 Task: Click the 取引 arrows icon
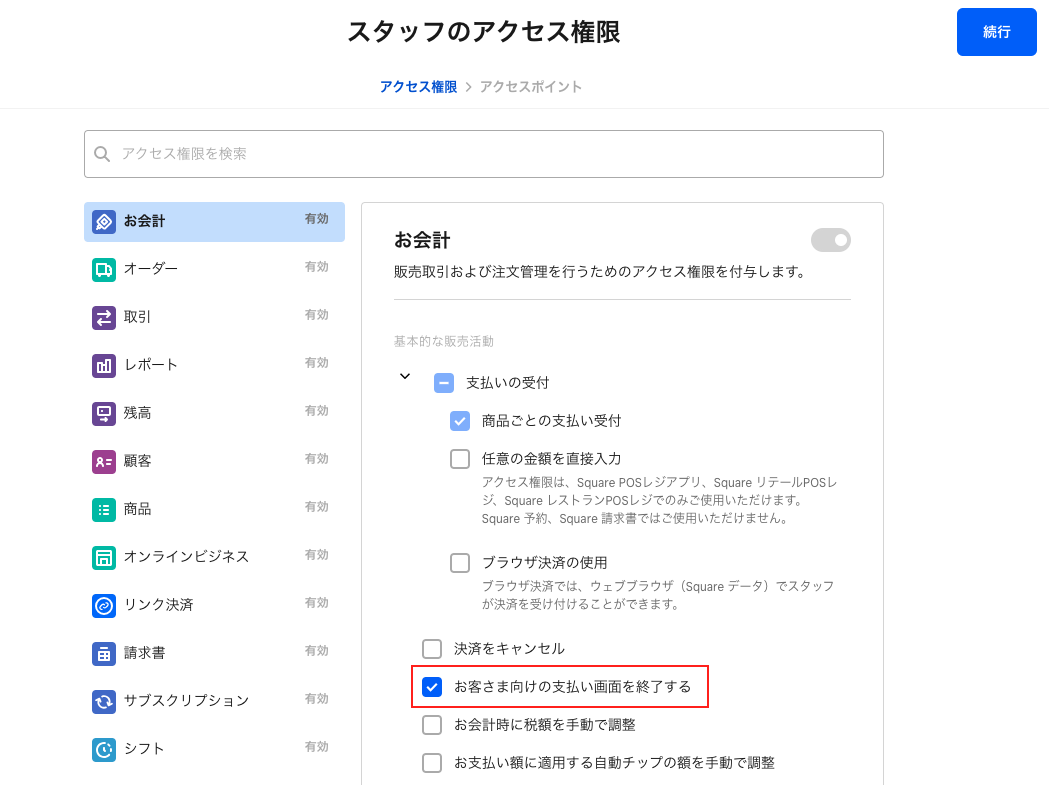tap(104, 318)
